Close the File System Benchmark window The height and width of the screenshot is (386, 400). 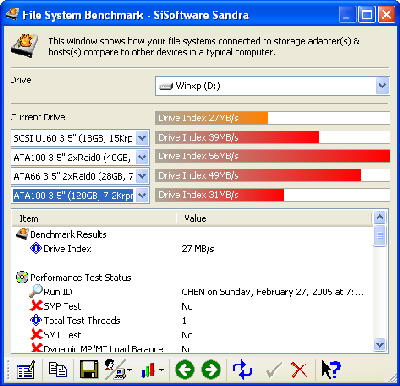pyautogui.click(x=386, y=15)
